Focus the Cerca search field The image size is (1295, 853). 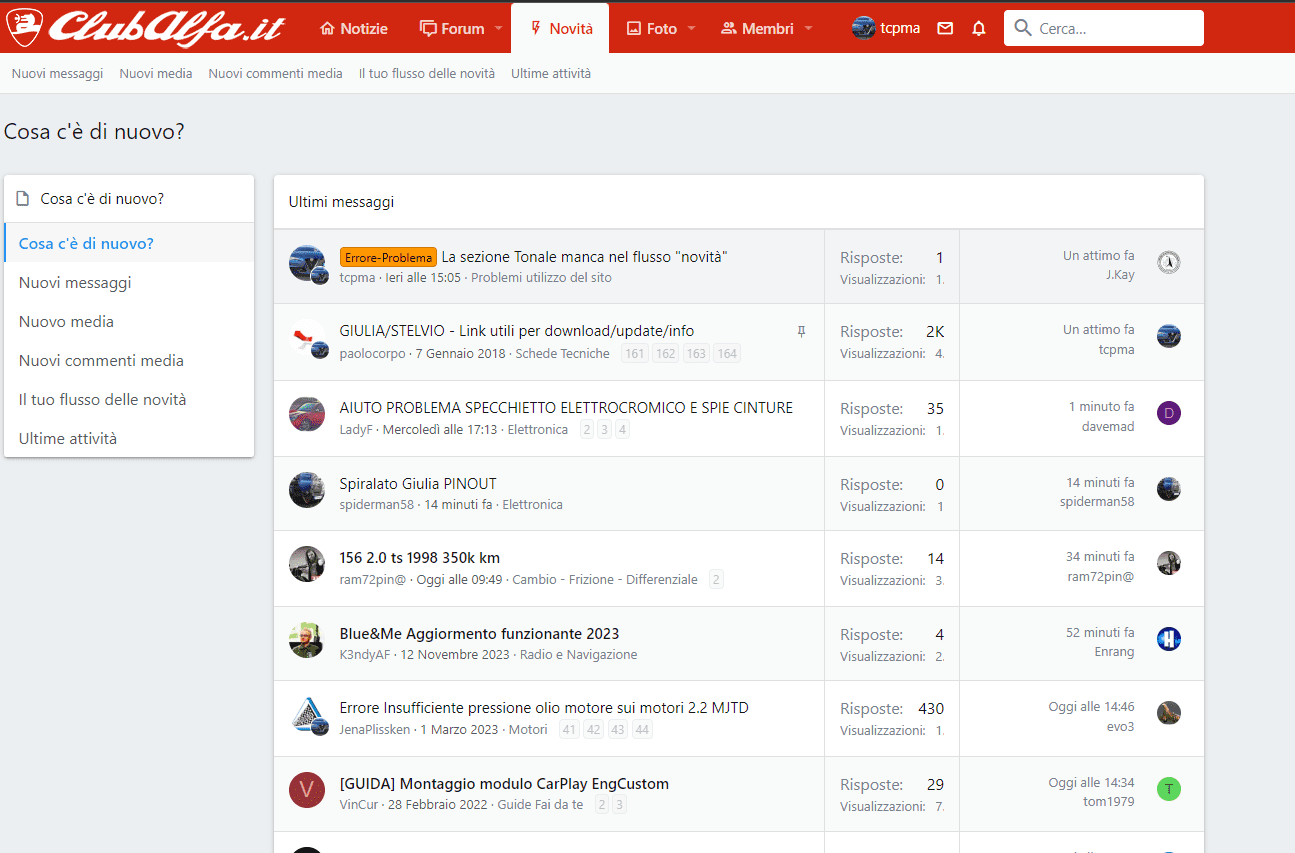pyautogui.click(x=1104, y=28)
